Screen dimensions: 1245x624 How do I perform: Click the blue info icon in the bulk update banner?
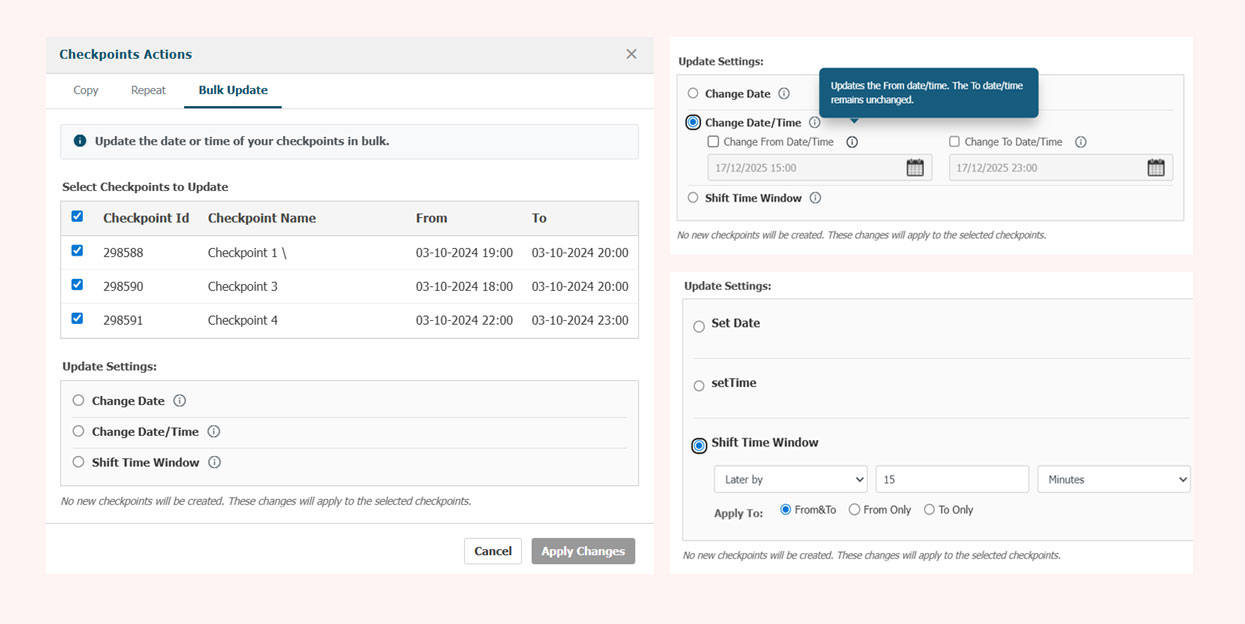pos(79,142)
